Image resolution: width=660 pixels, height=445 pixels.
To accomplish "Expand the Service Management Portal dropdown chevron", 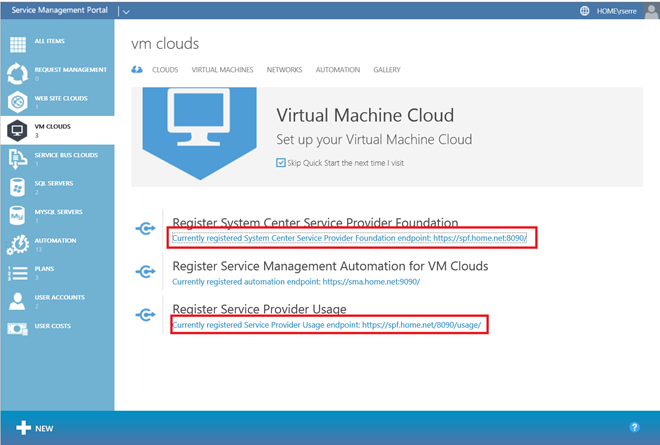I will tap(126, 12).
